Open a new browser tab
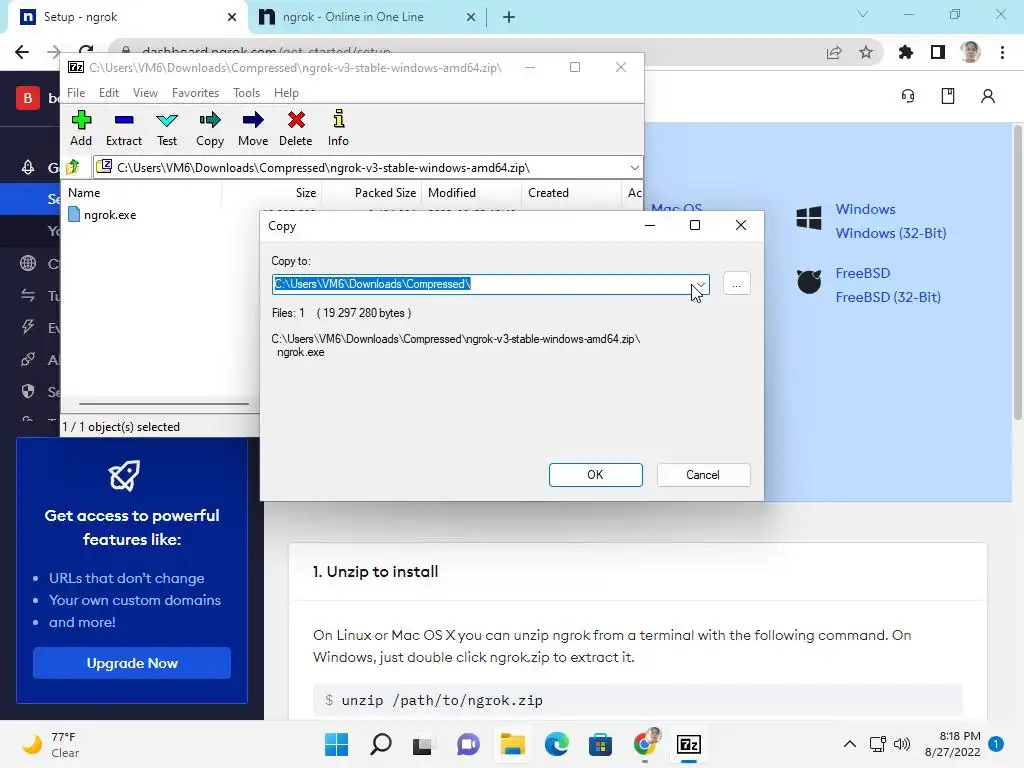Viewport: 1024px width, 768px height. tap(509, 17)
